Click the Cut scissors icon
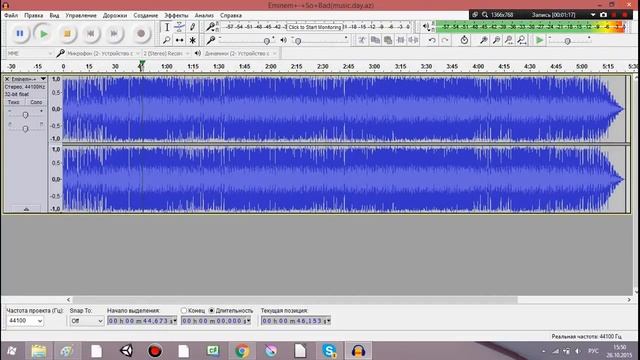Image resolution: width=640 pixels, height=360 pixels. (362, 40)
